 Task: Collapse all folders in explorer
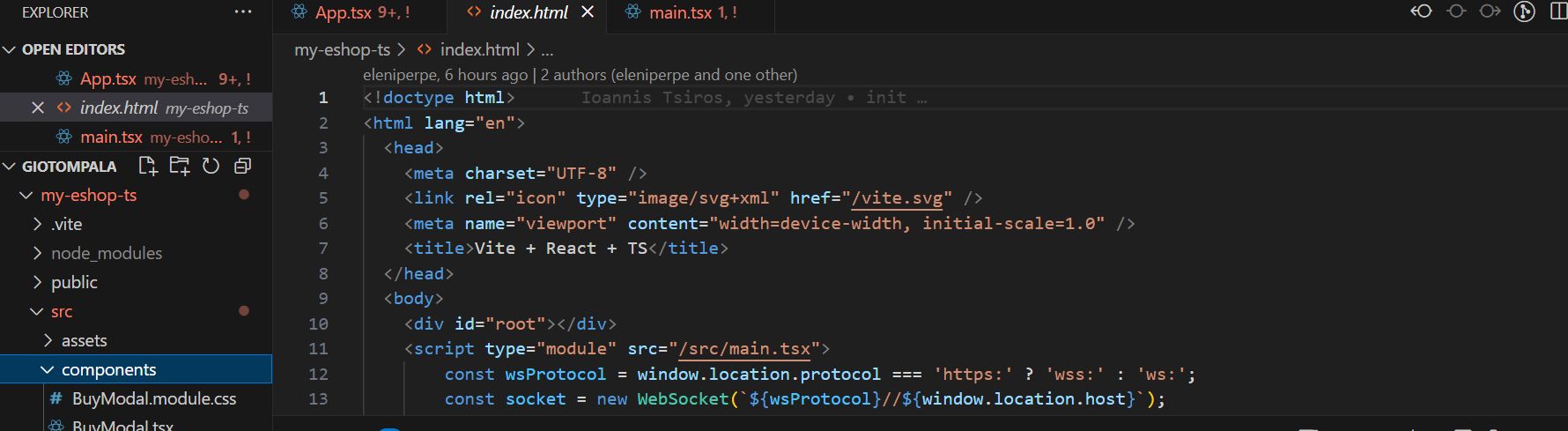pyautogui.click(x=243, y=166)
